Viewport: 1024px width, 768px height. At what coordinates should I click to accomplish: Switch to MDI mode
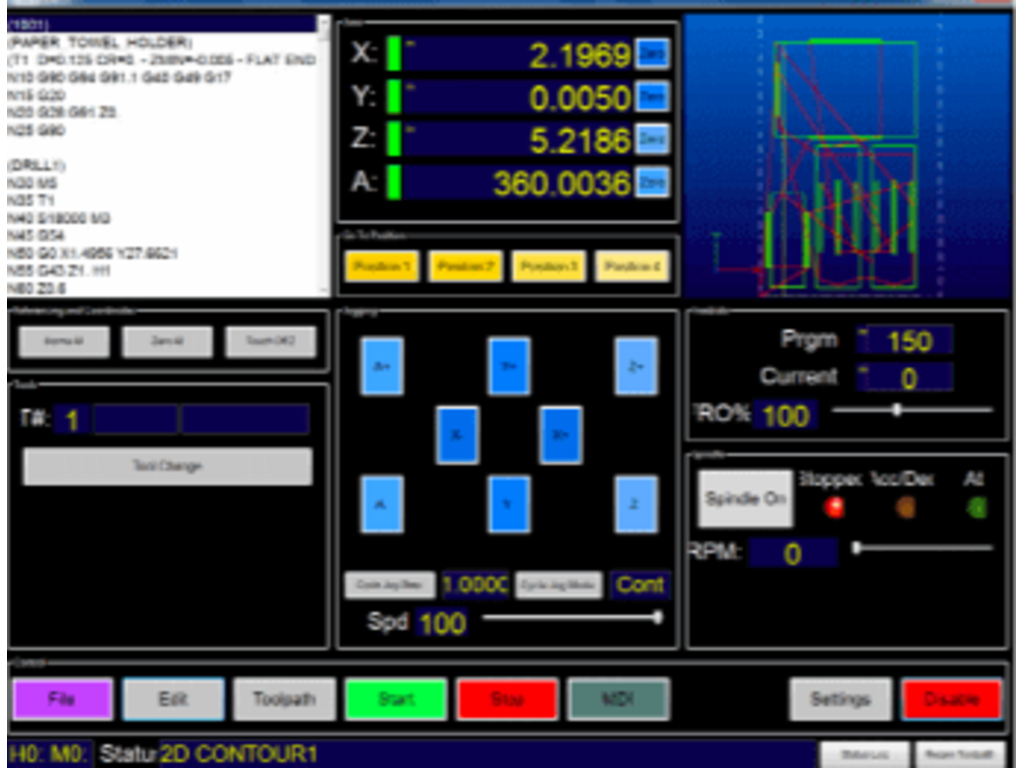tap(618, 699)
